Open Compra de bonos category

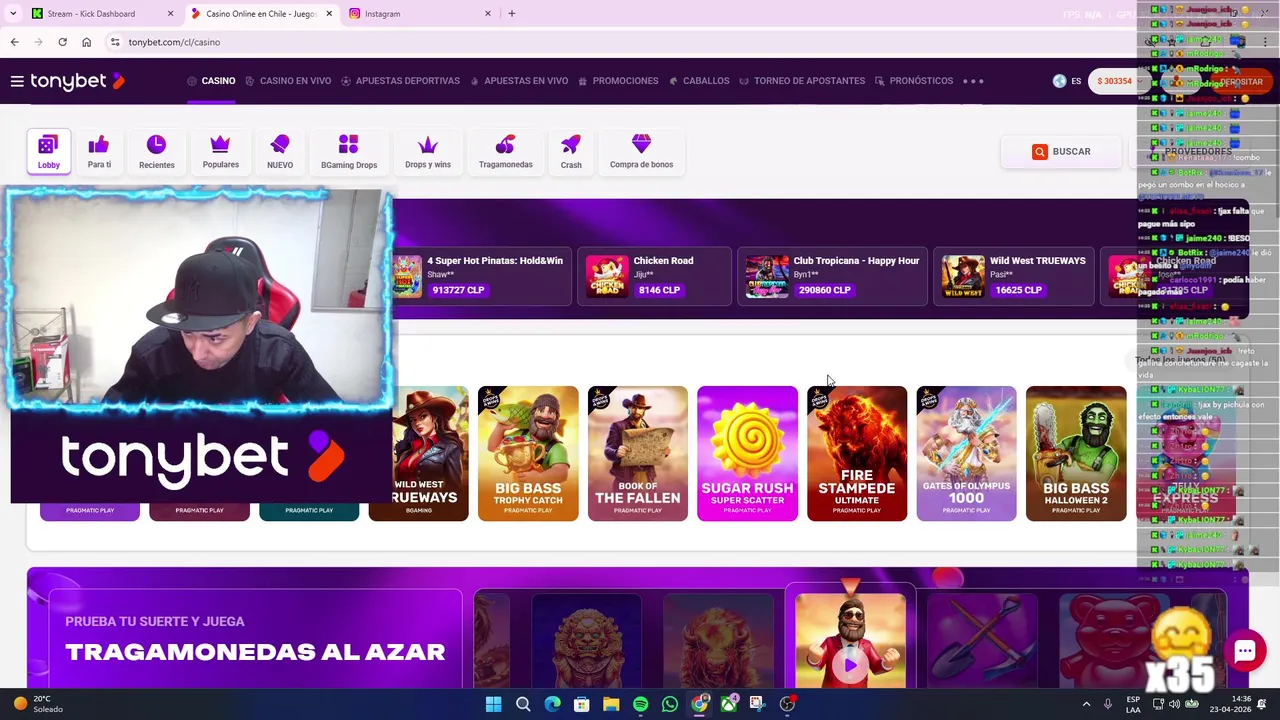click(641, 152)
